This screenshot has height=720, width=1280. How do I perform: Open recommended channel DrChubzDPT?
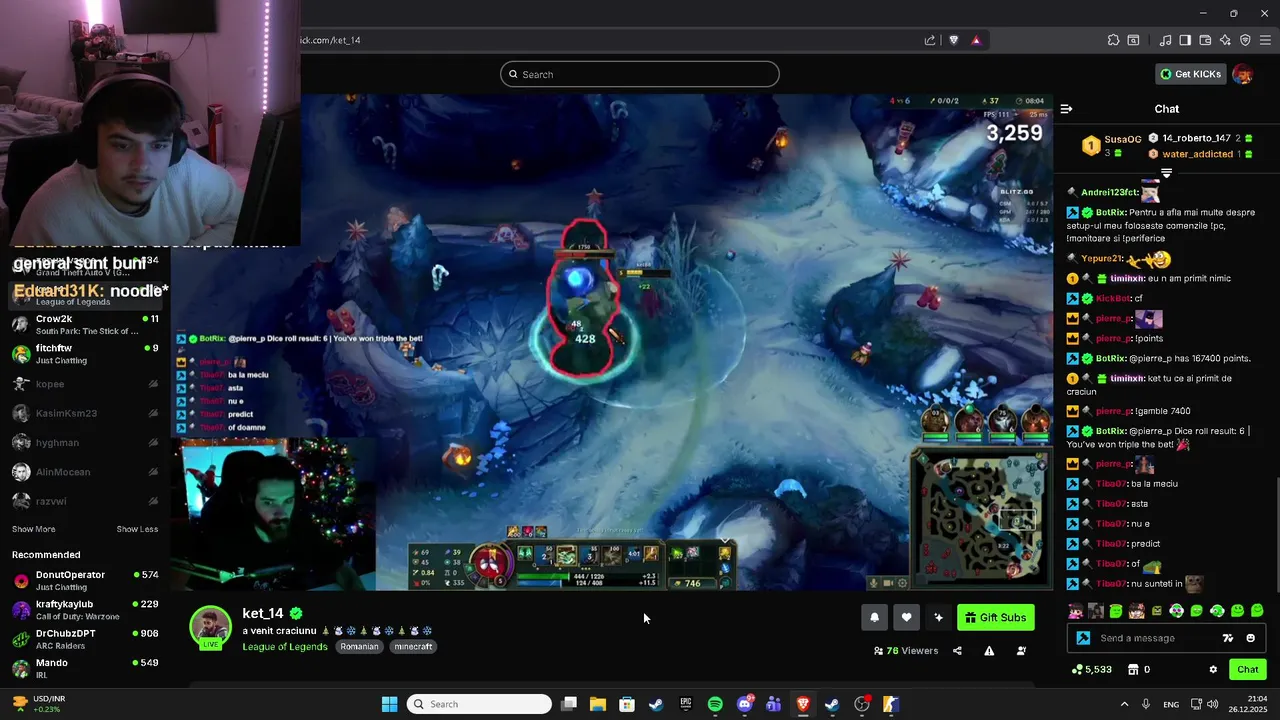pyautogui.click(x=85, y=639)
